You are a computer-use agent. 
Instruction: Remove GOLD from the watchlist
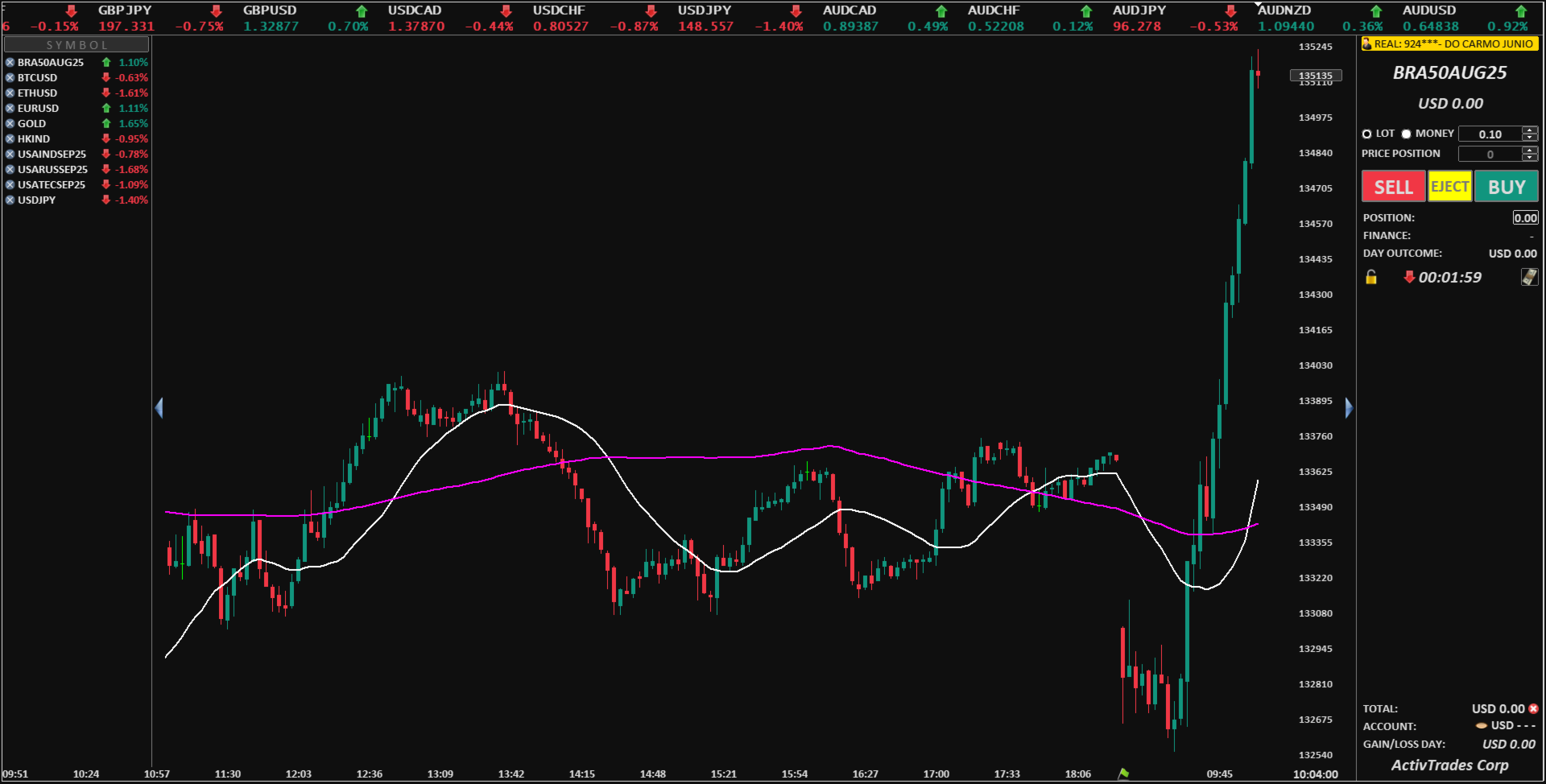click(10, 123)
